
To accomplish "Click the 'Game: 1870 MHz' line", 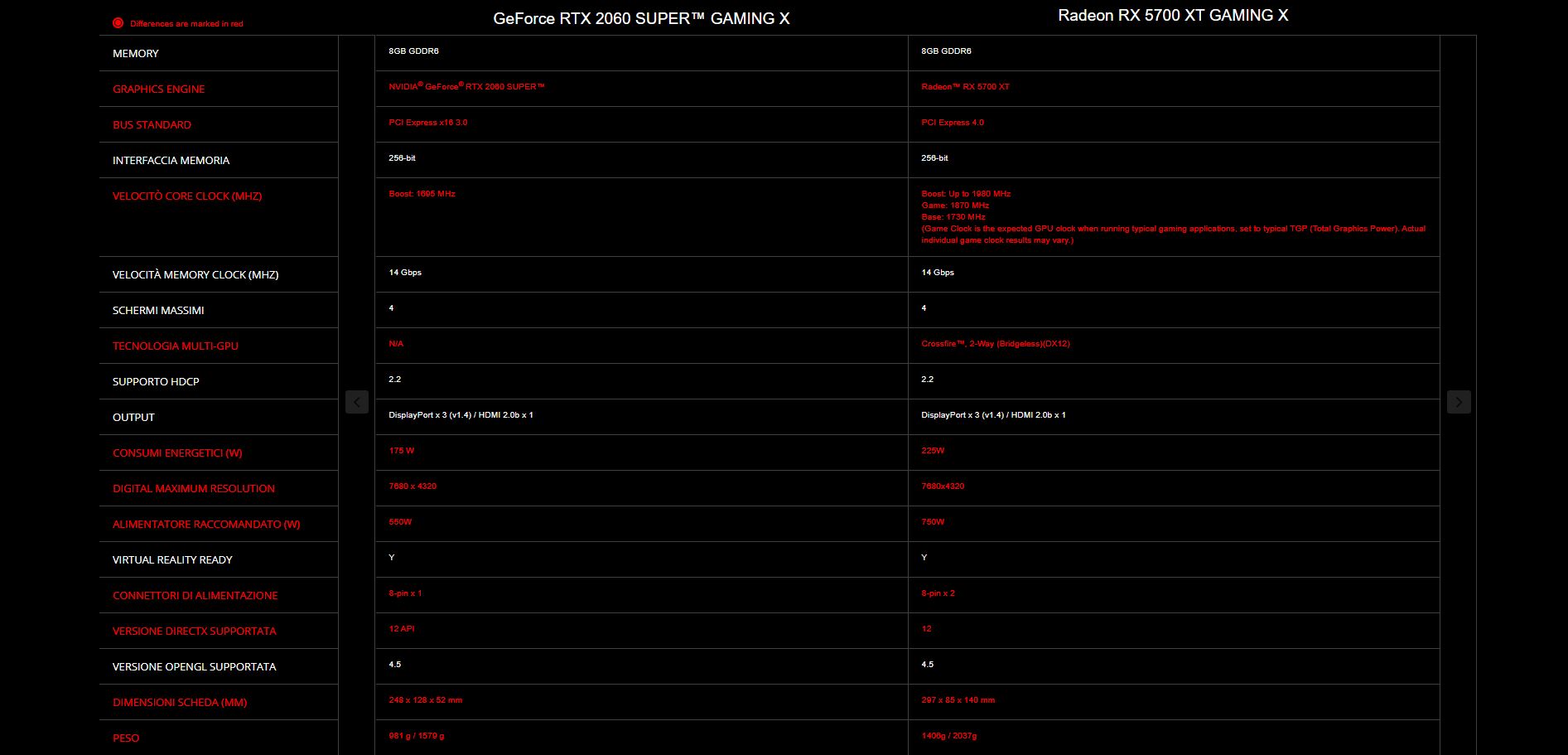I will tap(955, 205).
